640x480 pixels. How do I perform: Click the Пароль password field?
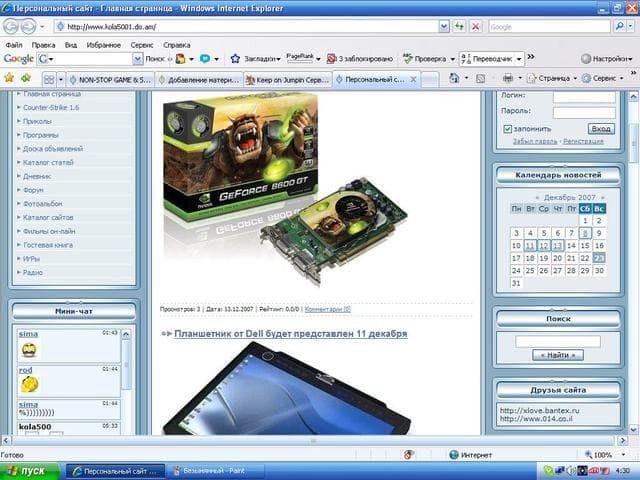584,112
